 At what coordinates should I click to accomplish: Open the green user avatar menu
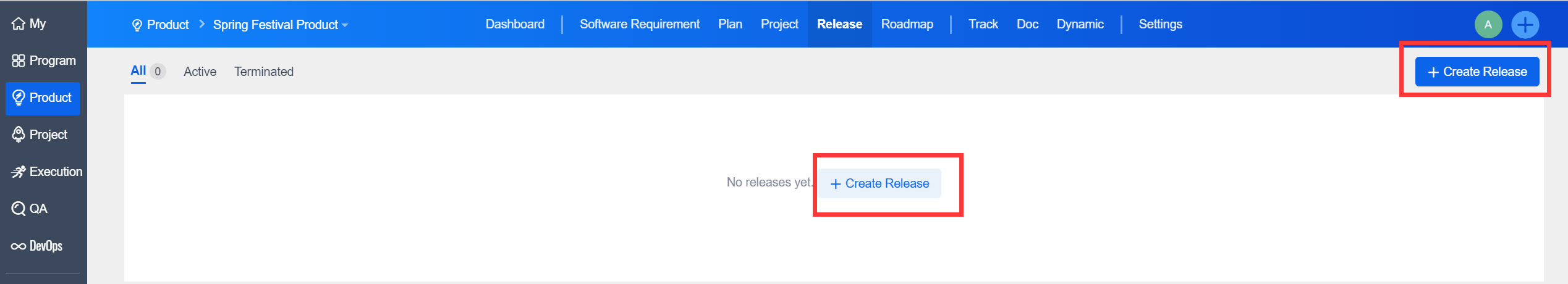click(1488, 25)
